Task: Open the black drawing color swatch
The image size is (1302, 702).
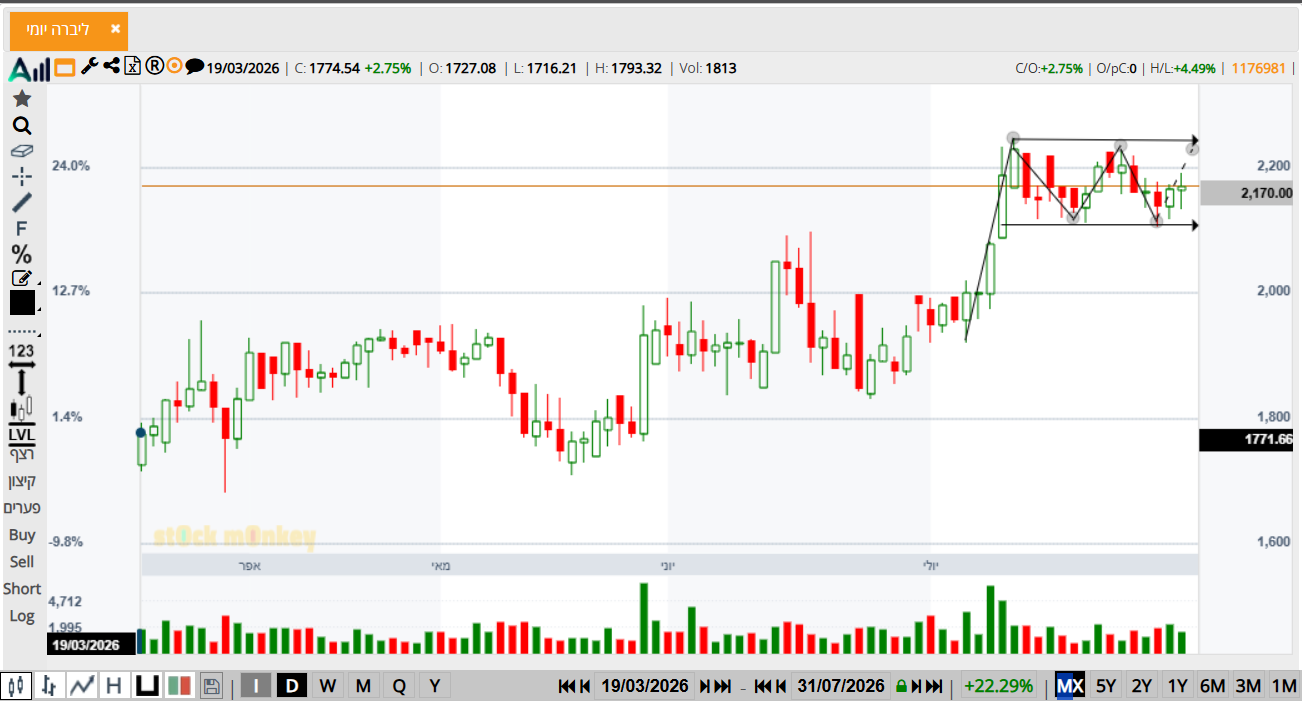Action: (x=22, y=303)
